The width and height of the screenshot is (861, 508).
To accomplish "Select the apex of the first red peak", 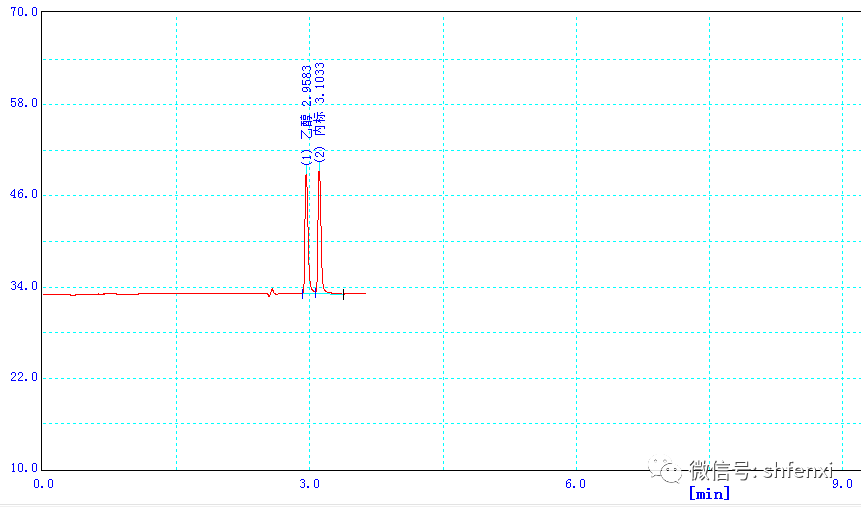I will coord(306,173).
